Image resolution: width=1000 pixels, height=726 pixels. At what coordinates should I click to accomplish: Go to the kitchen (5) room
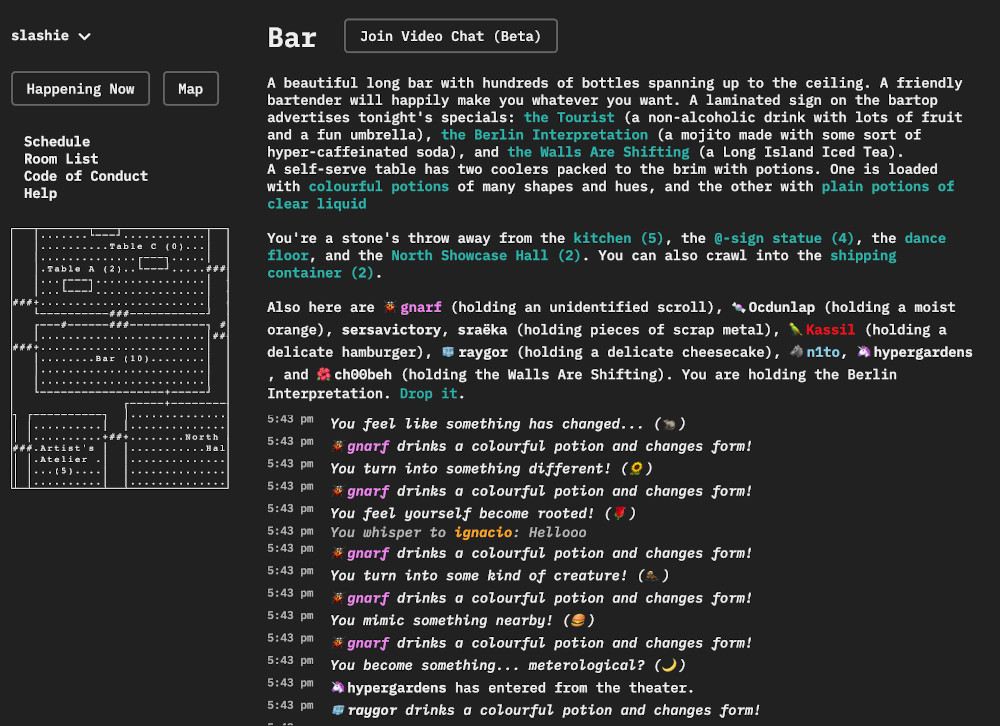click(x=618, y=239)
